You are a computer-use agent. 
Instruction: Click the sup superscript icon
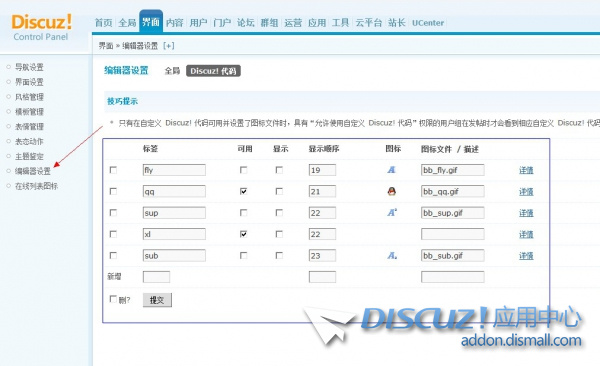[x=392, y=212]
